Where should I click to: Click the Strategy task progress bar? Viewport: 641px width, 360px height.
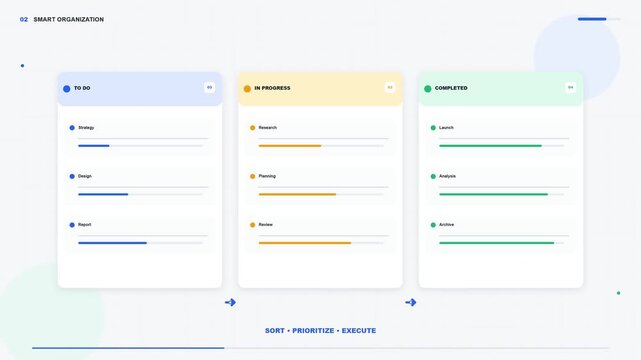[141, 146]
